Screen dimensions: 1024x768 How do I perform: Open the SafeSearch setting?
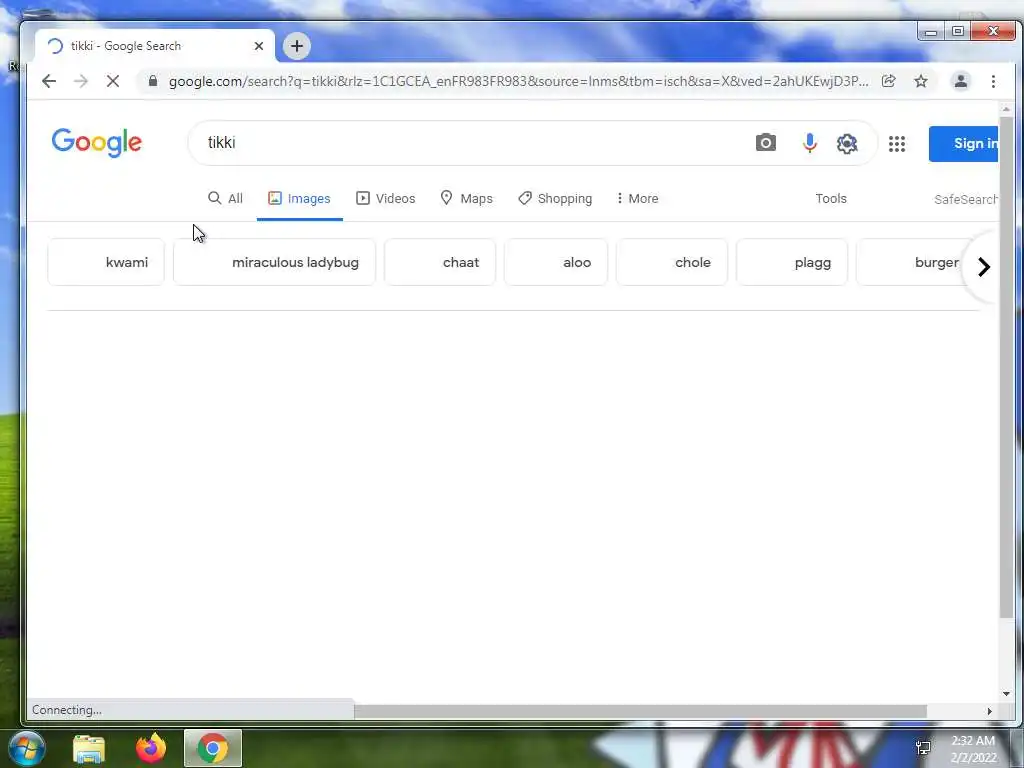point(965,199)
